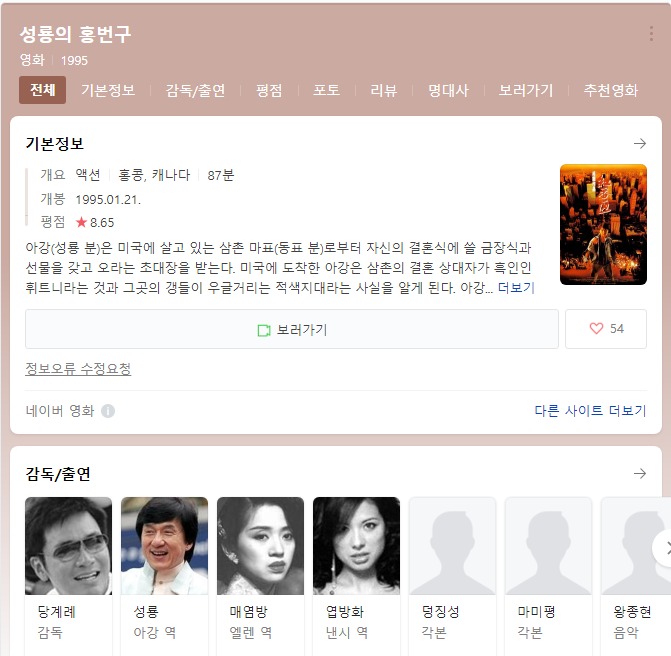Switch to the 기본정보 tab
Viewport: 671px width, 656px height.
pos(108,90)
